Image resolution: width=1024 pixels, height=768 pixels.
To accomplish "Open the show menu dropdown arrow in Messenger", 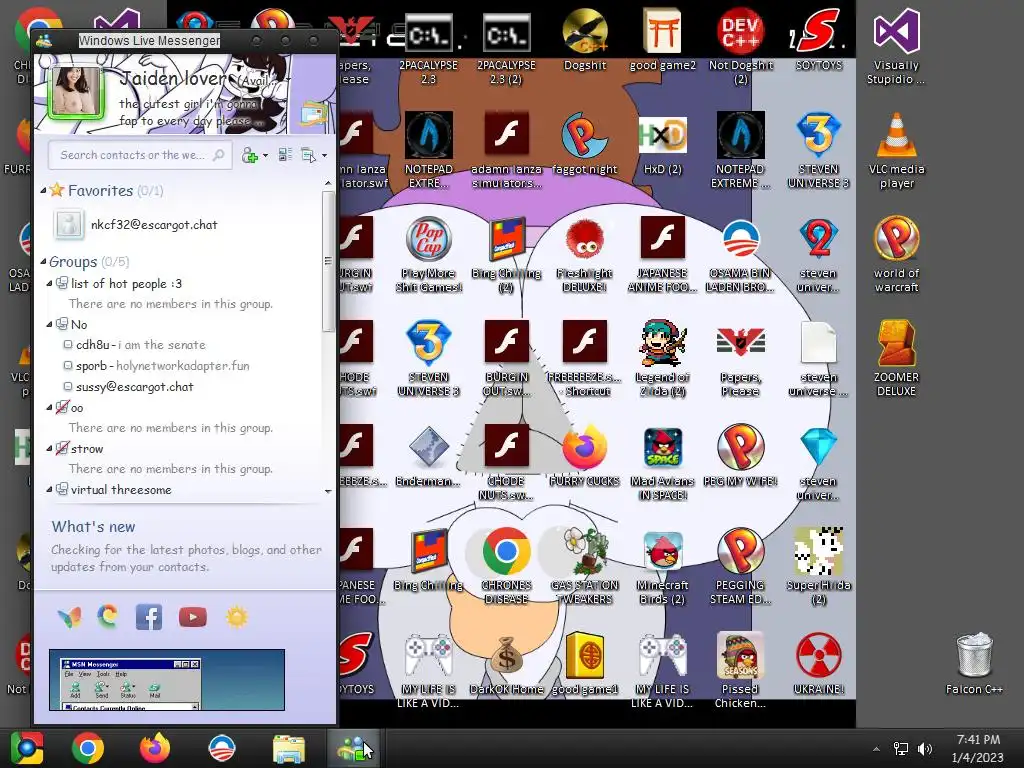I will click(x=325, y=155).
